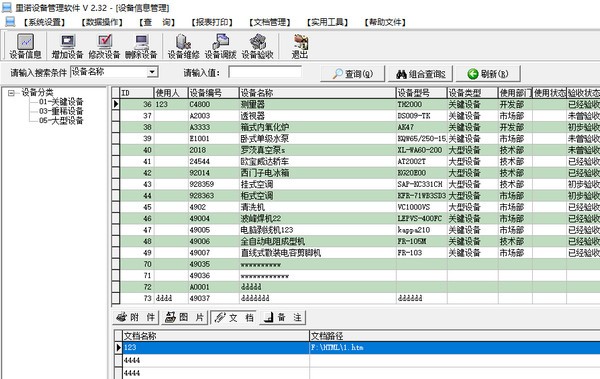
Task: Open the 设备验收 toolbar icon
Action: pos(257,46)
